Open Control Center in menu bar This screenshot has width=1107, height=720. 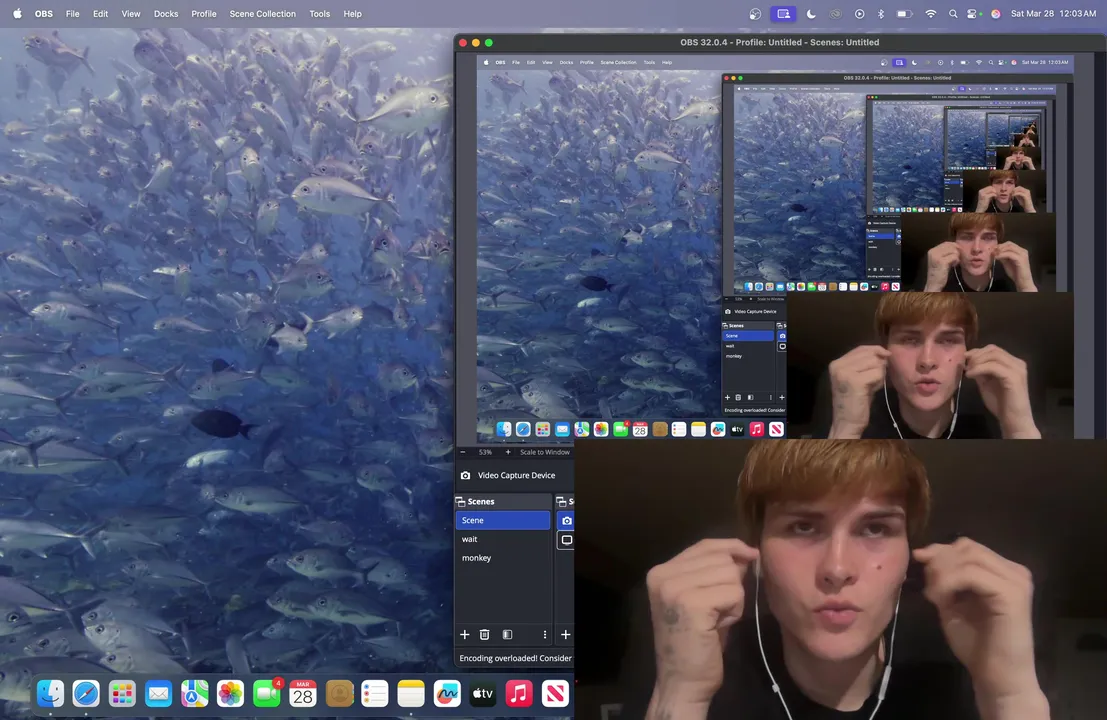(974, 13)
